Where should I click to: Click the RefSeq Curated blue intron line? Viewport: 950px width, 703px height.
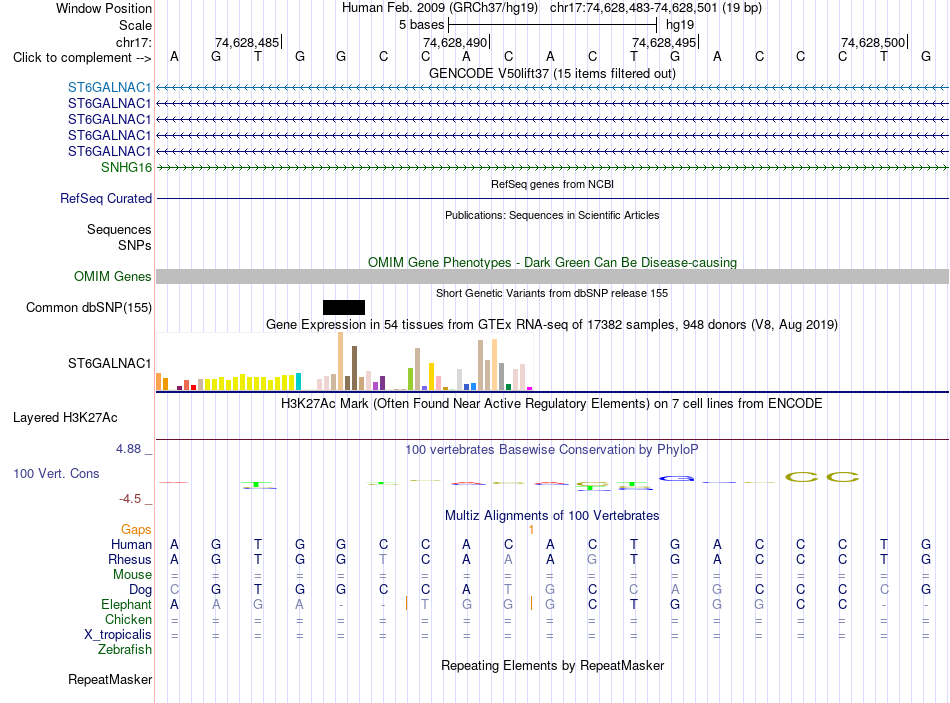552,198
